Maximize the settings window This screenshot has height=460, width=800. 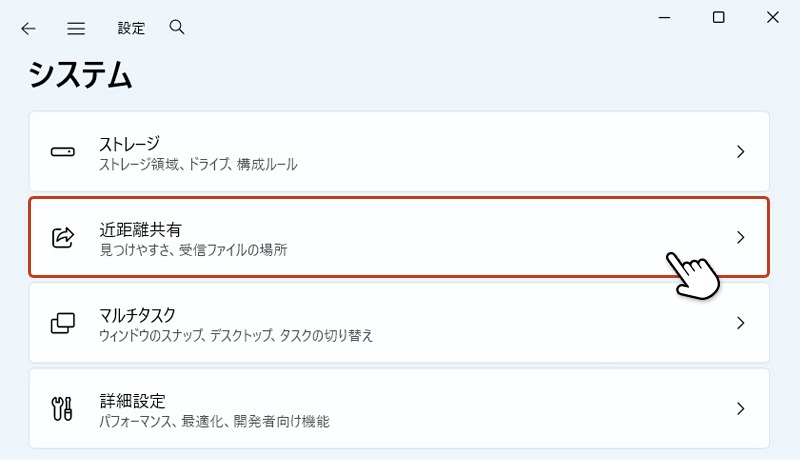pyautogui.click(x=718, y=17)
